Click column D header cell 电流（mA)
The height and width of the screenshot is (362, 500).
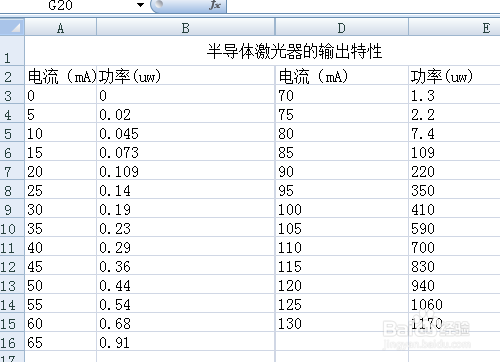342,75
